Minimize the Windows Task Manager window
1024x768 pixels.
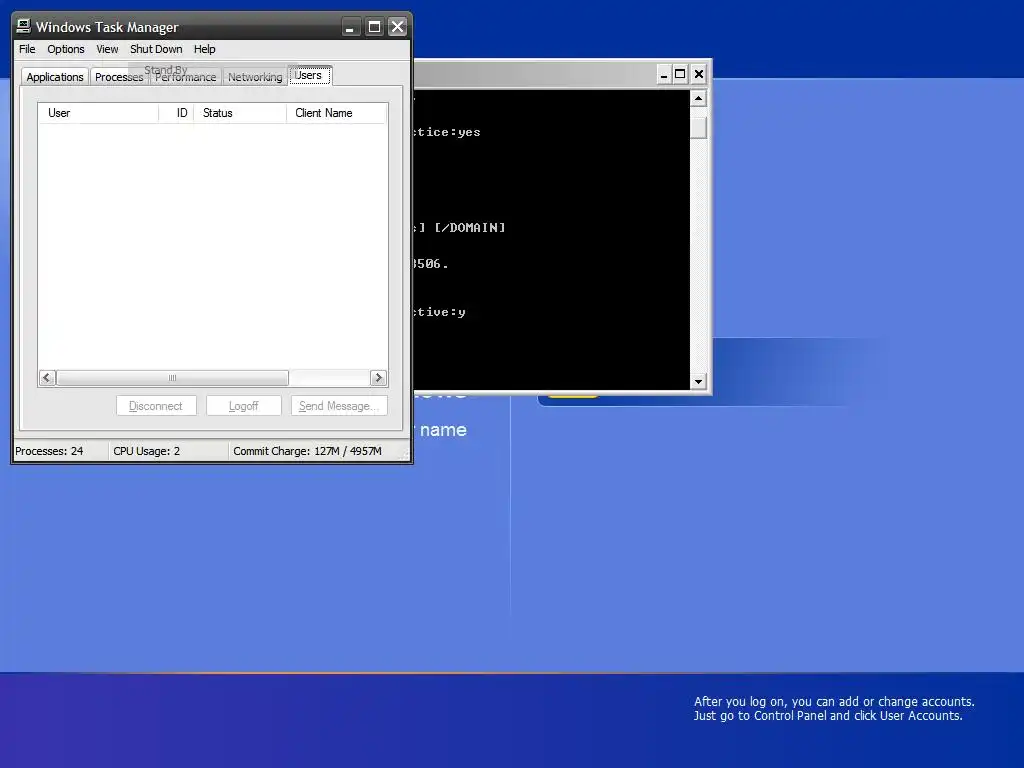coord(350,27)
